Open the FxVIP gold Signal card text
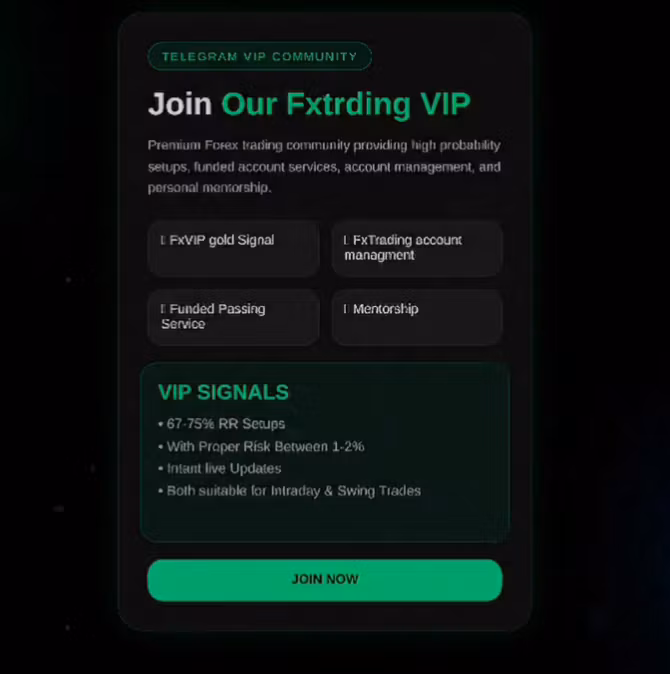The width and height of the screenshot is (670, 674). (222, 240)
